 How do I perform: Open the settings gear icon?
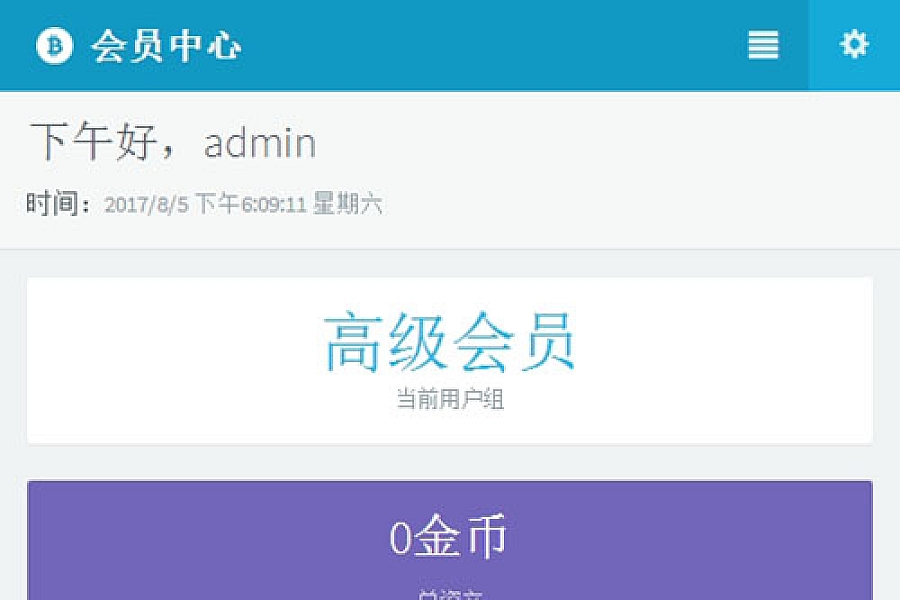tap(854, 44)
